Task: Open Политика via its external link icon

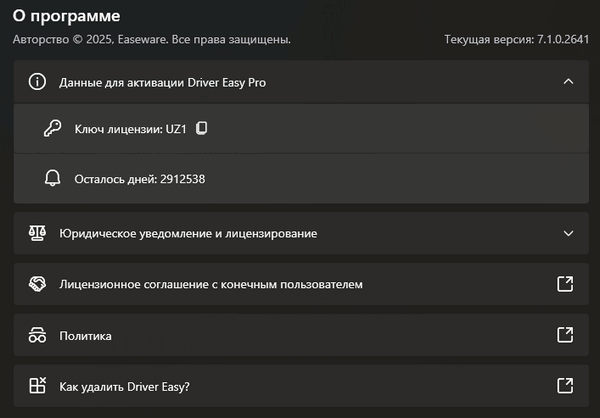Action: (x=565, y=336)
